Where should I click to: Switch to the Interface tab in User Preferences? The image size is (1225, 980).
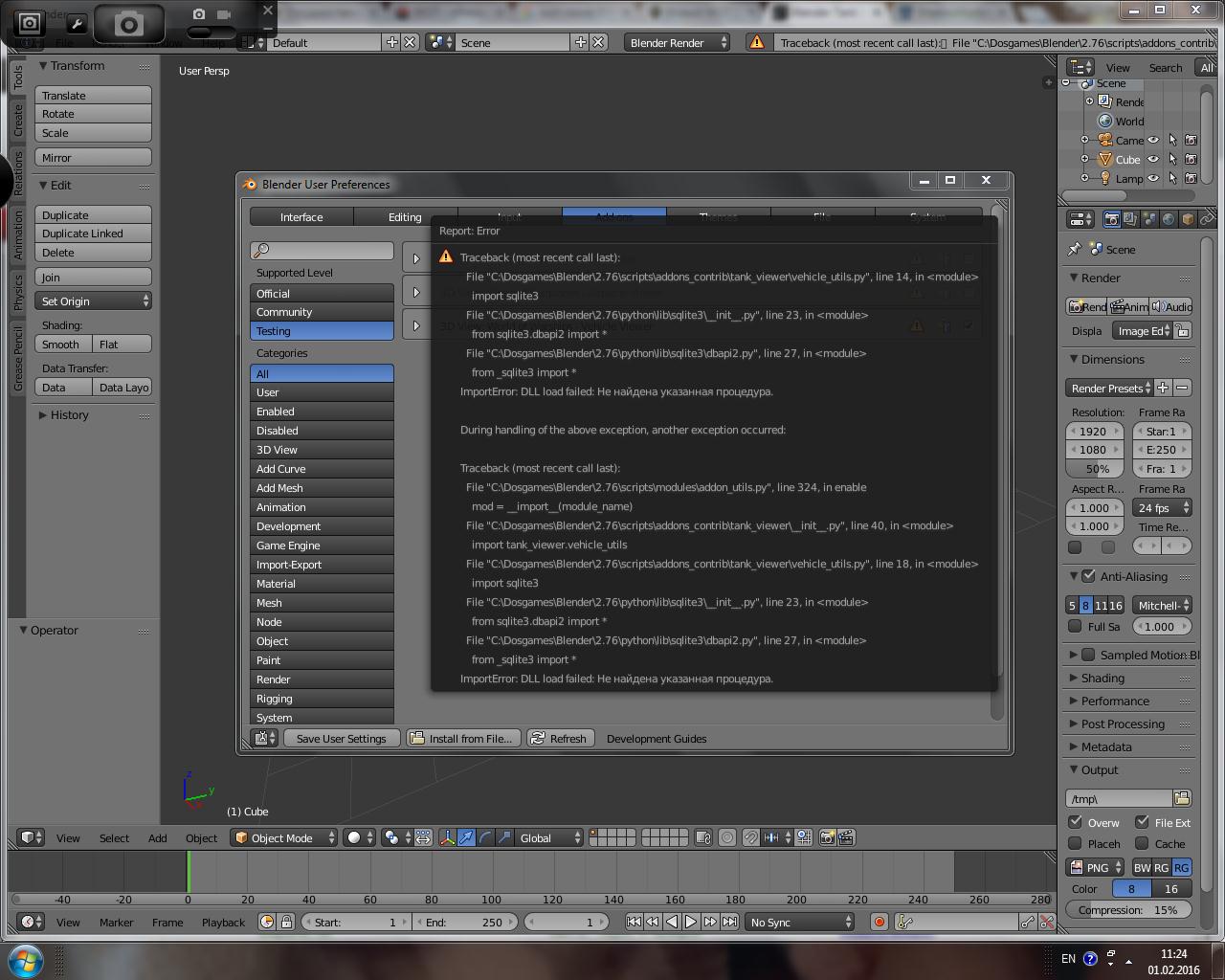301,217
